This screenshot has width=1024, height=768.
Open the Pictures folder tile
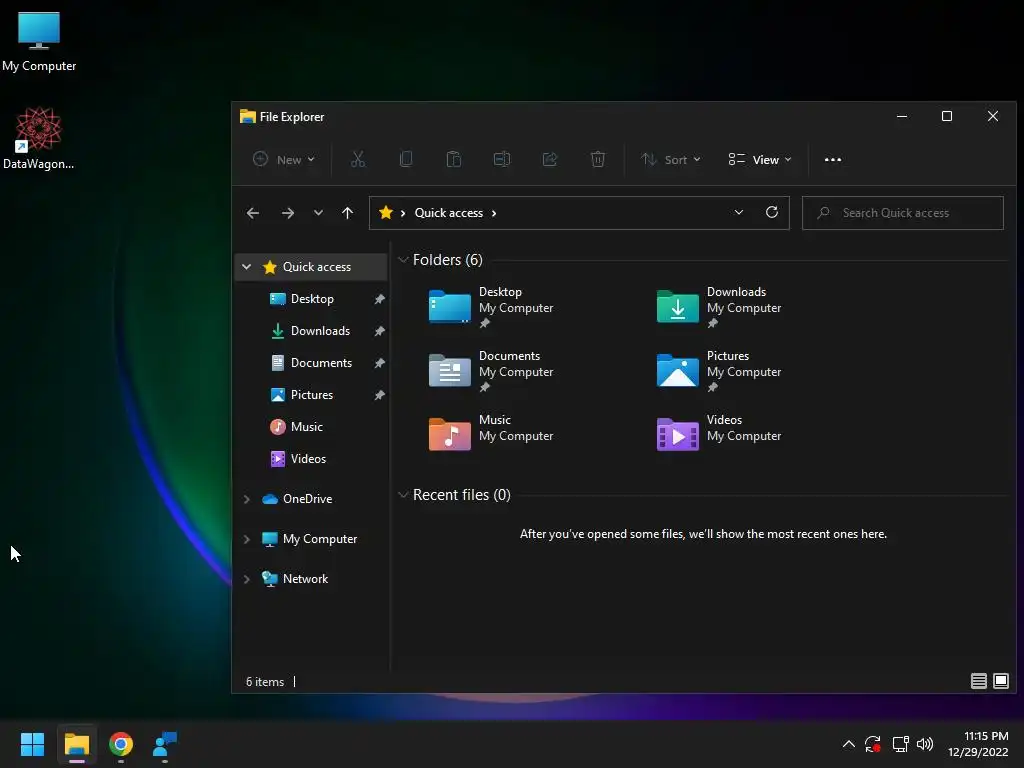(x=719, y=371)
